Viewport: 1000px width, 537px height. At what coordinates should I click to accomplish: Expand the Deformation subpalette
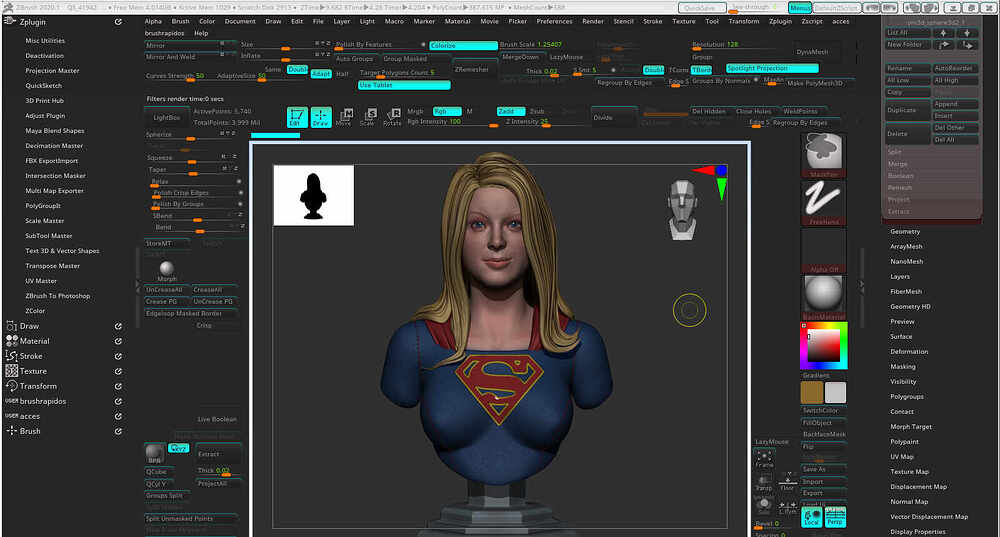[909, 351]
